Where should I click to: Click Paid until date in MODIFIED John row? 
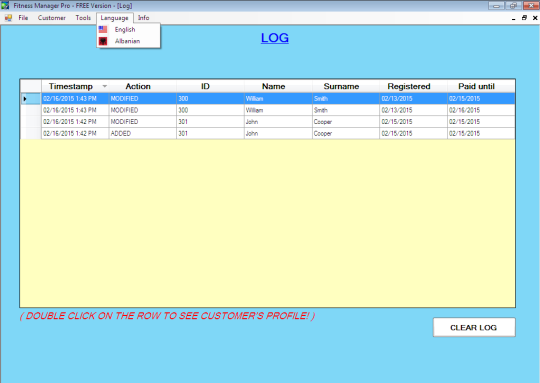tap(481, 122)
